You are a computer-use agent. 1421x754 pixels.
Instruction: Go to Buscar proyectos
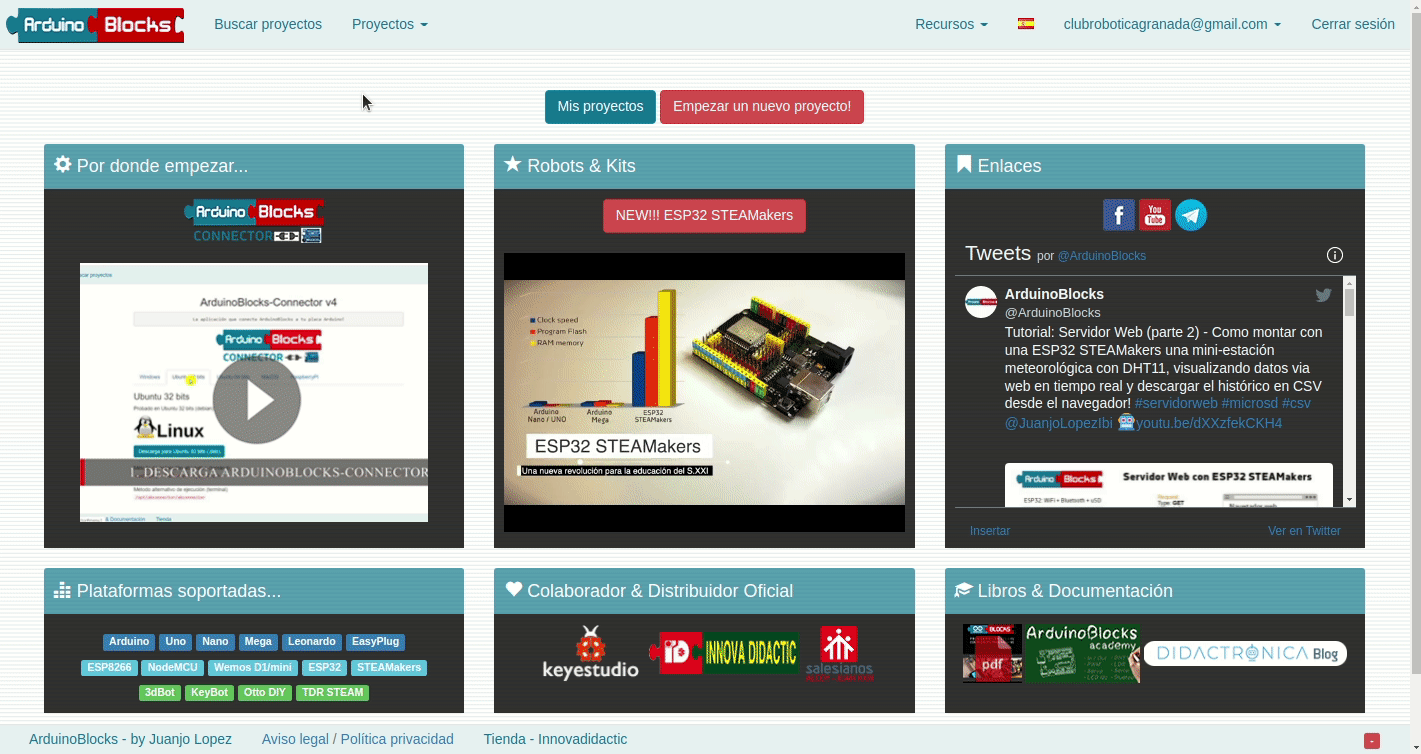coord(268,24)
